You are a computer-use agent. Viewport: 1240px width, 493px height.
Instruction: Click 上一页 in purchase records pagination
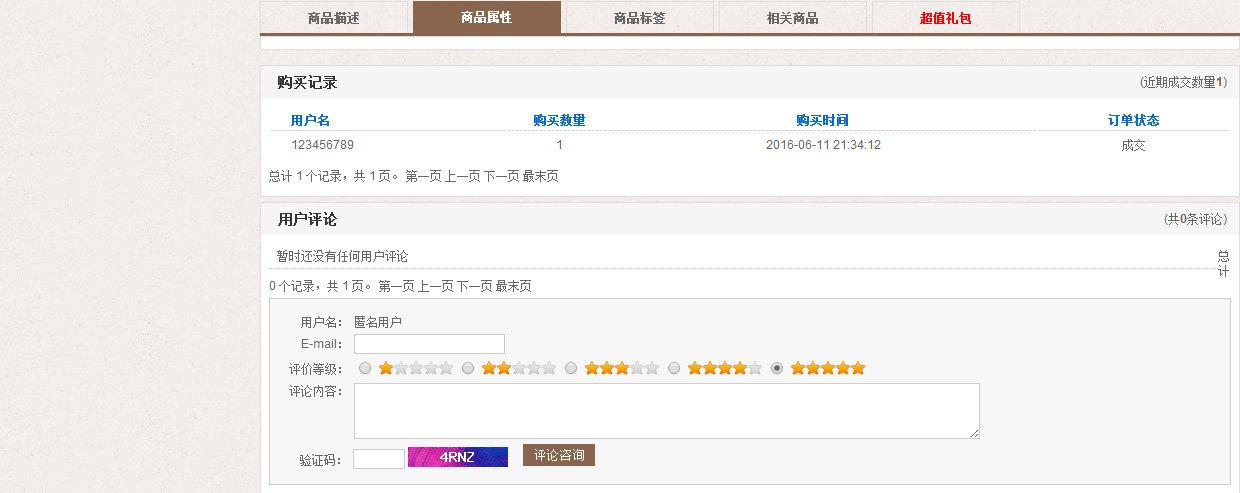point(462,176)
